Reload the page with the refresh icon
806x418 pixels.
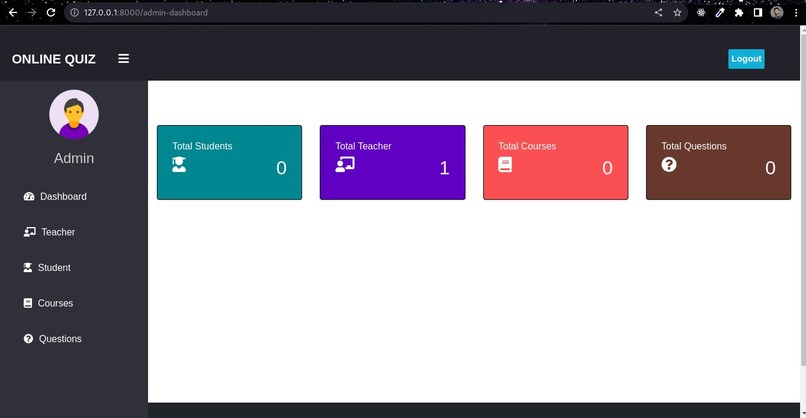(51, 12)
